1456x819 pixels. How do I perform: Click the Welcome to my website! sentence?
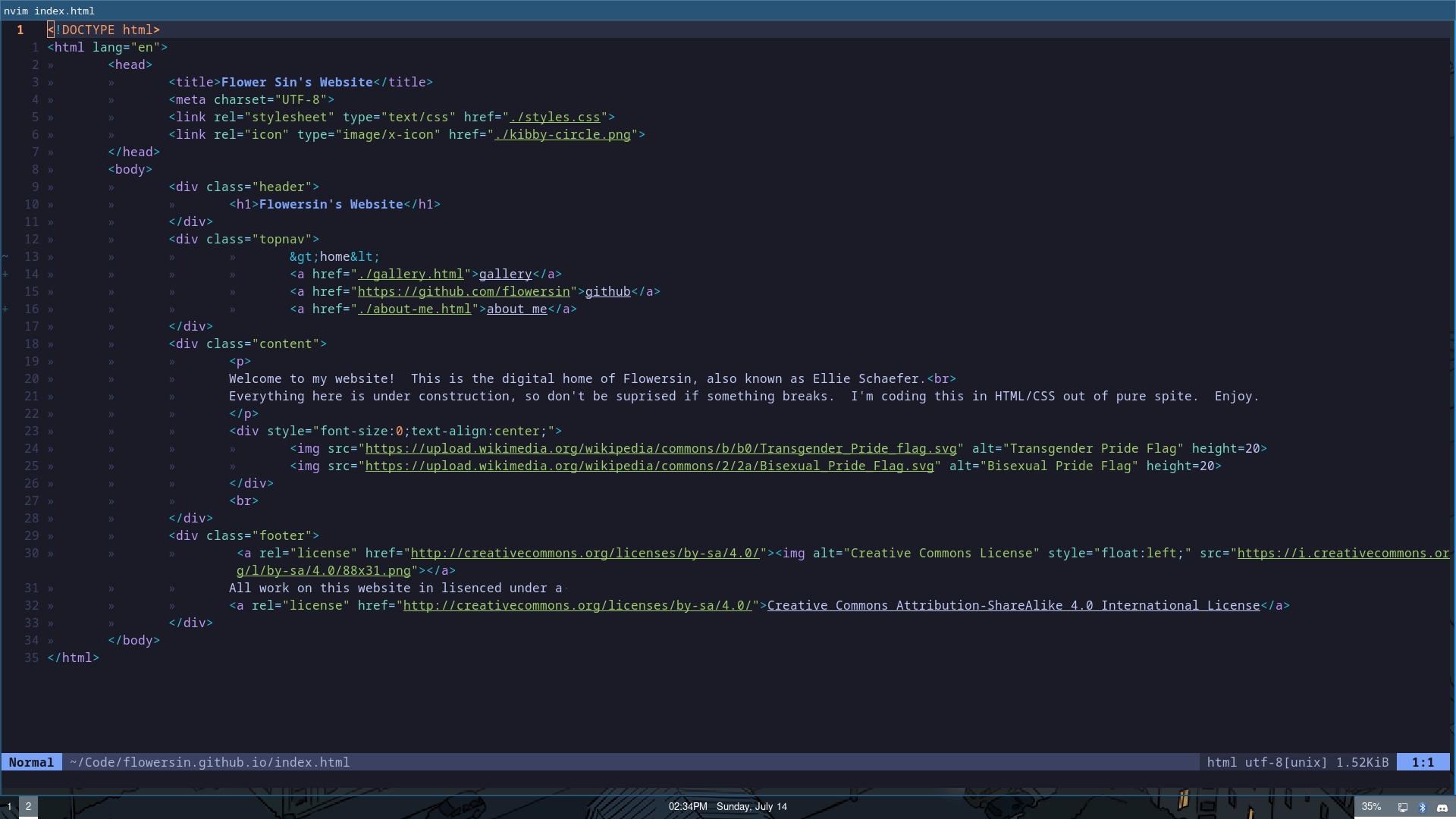[x=312, y=378]
